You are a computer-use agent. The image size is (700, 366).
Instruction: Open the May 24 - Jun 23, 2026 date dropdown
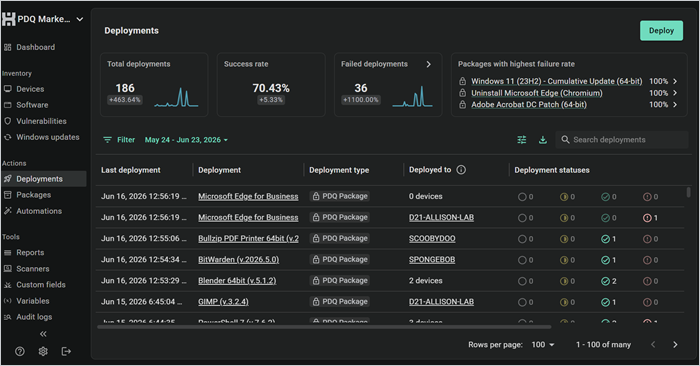coord(186,140)
